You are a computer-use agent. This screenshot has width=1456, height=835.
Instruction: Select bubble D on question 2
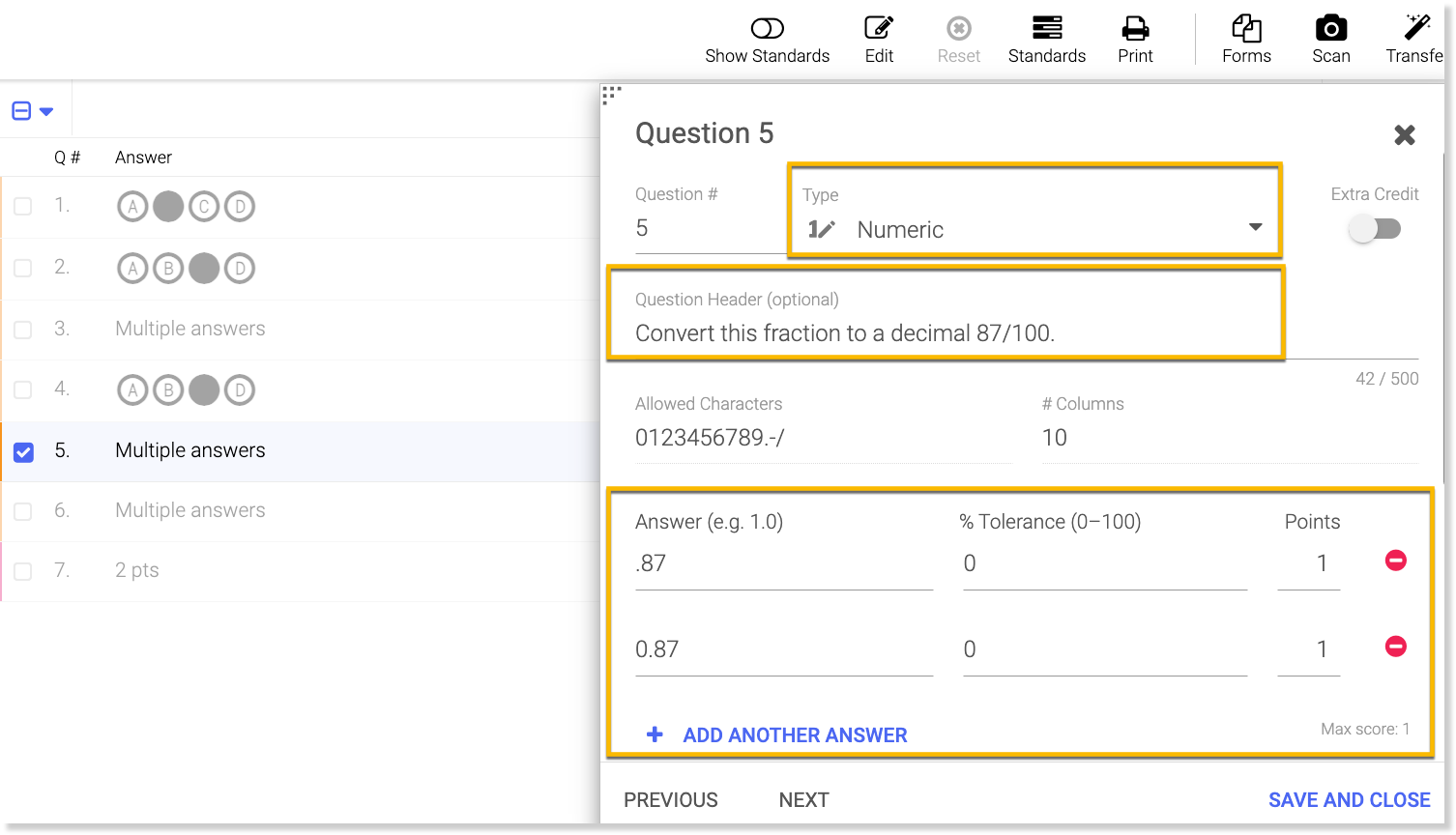tap(240, 268)
